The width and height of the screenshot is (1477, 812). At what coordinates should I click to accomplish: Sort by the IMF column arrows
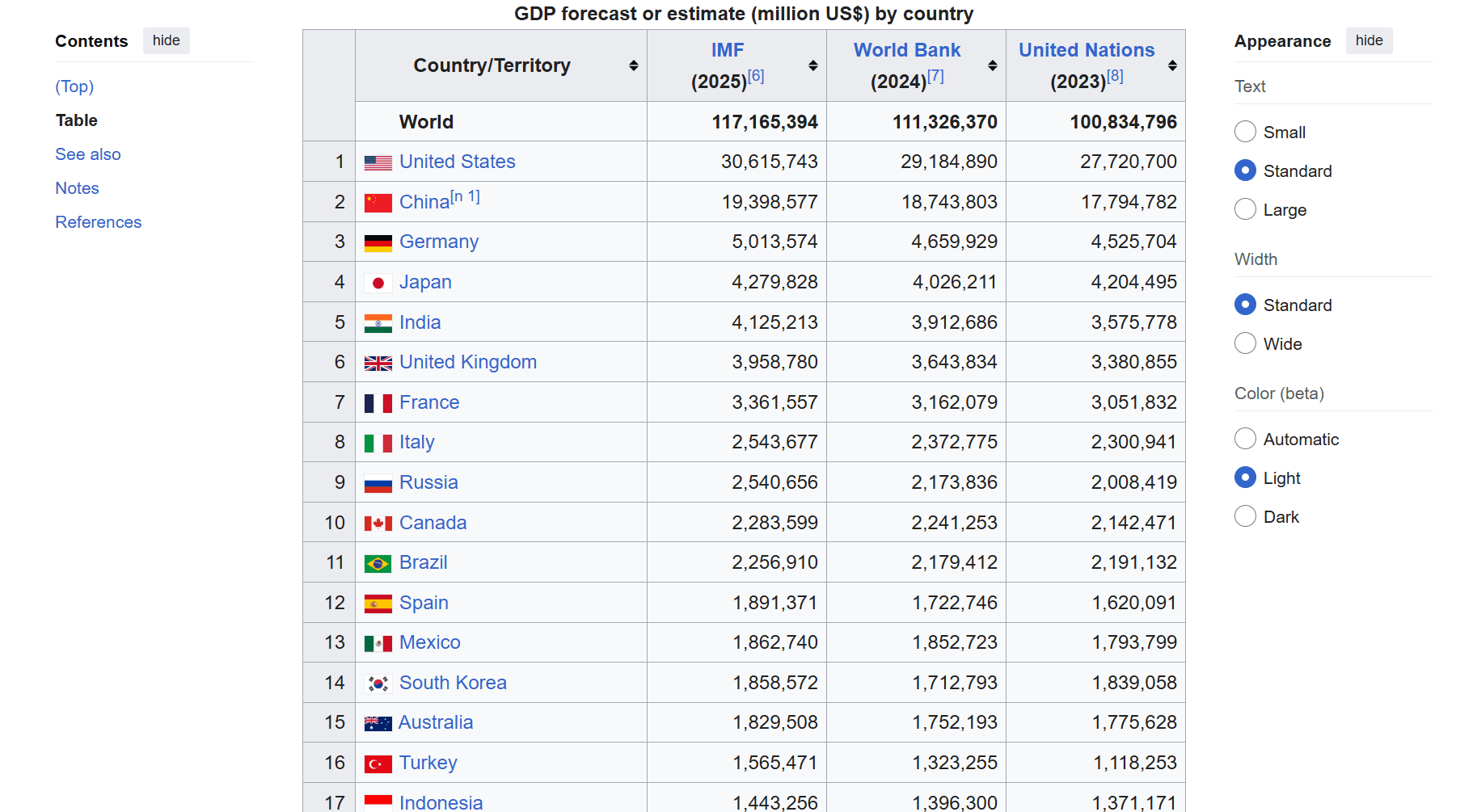tap(813, 65)
